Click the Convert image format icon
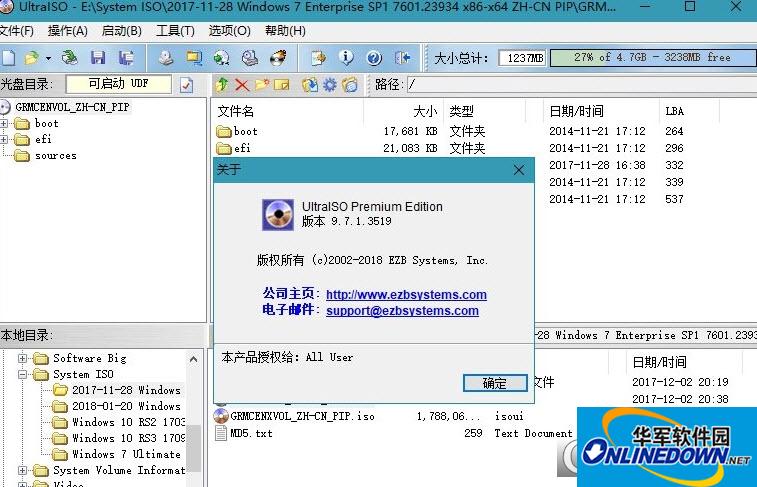This screenshot has height=487, width=757. 222,58
